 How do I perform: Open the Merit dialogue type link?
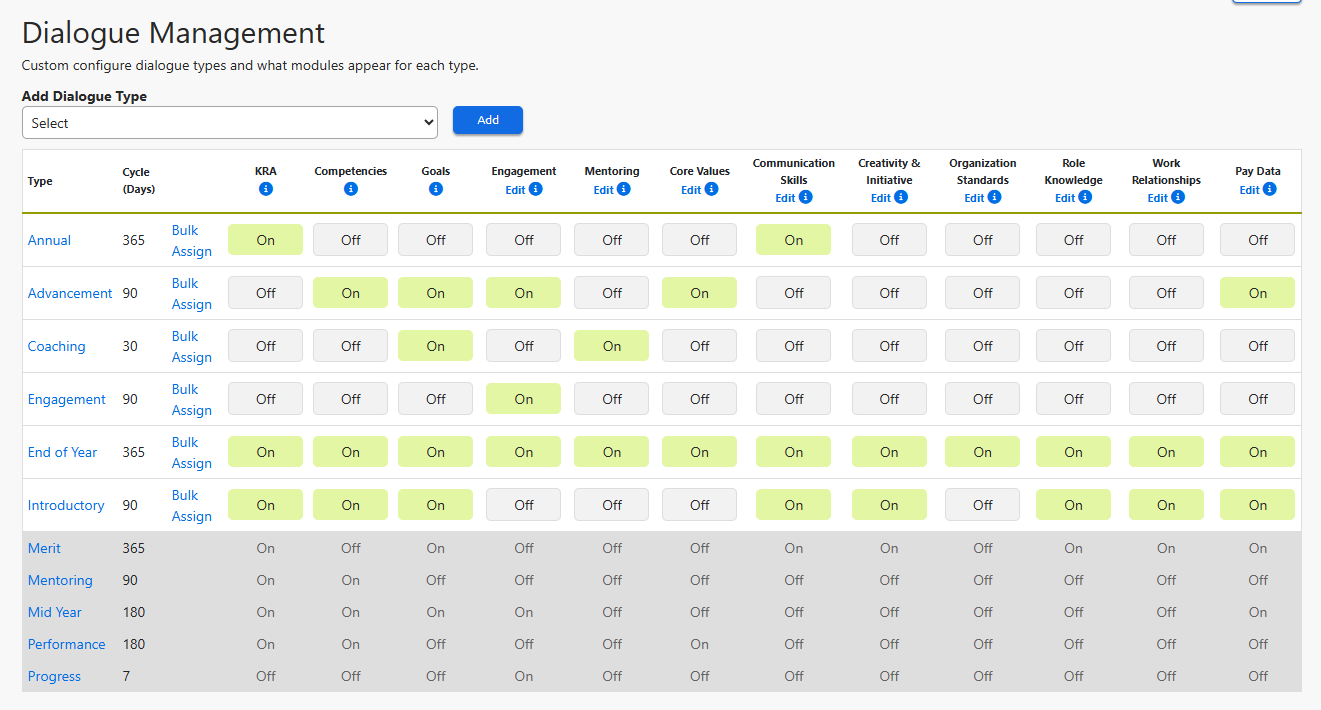pos(44,548)
